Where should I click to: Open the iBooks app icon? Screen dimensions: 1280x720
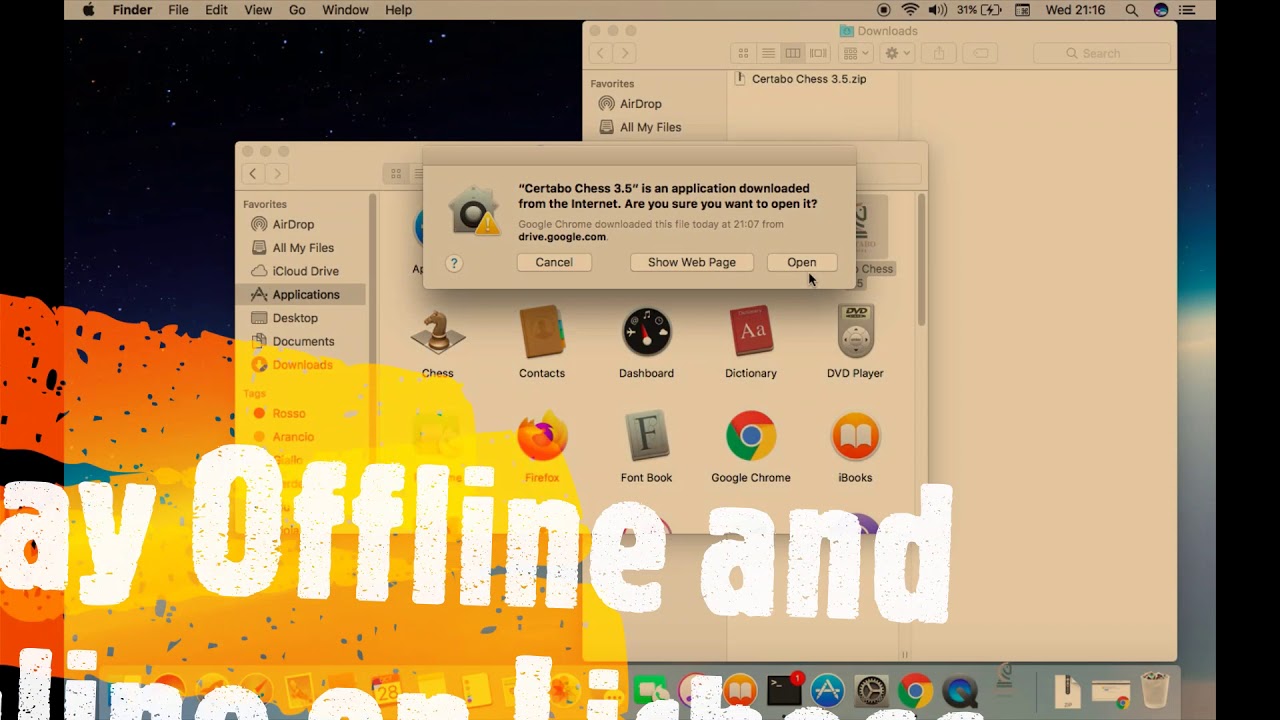(855, 437)
